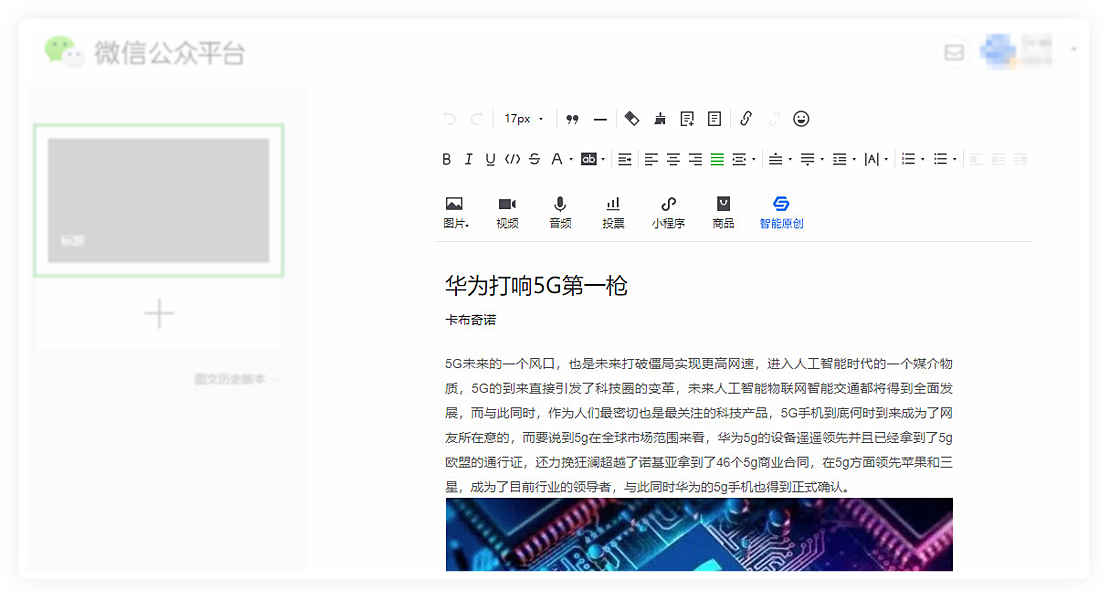
Task: Select the circuit board image in the article
Action: pos(699,534)
